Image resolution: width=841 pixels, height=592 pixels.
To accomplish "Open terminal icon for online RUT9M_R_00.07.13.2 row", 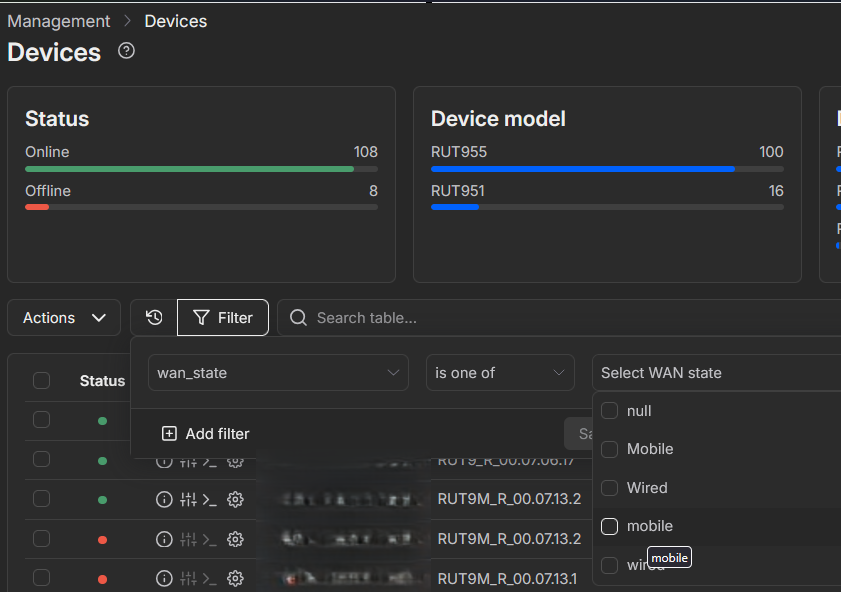I will coord(210,500).
